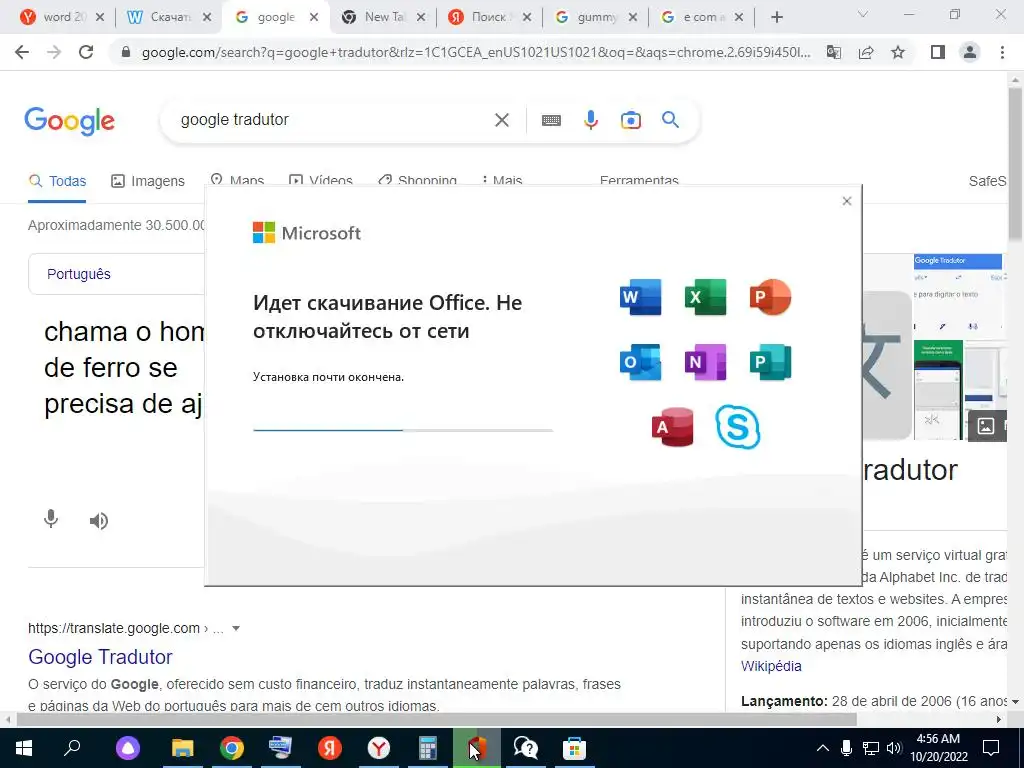This screenshot has width=1024, height=768.
Task: Open the Wikipédia link in knowledge panel
Action: click(771, 666)
